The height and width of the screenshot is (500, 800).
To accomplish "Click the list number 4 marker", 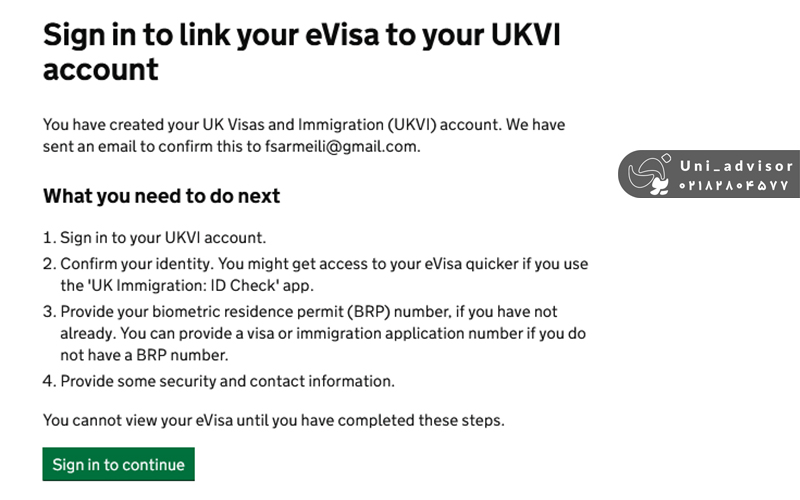I will point(48,381).
